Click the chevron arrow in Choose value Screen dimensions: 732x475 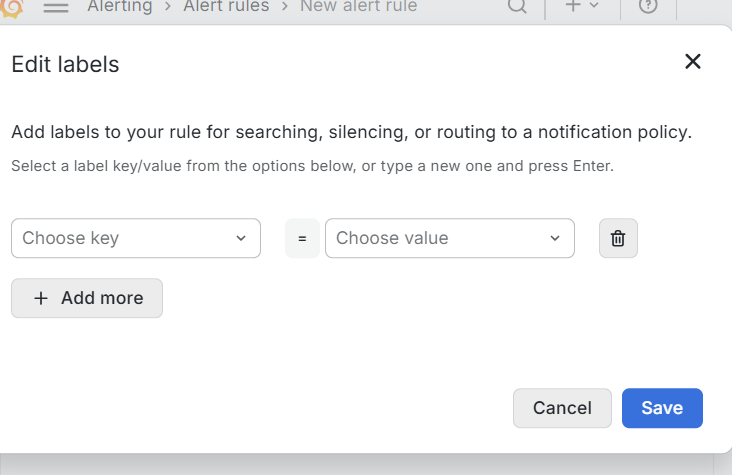click(555, 238)
